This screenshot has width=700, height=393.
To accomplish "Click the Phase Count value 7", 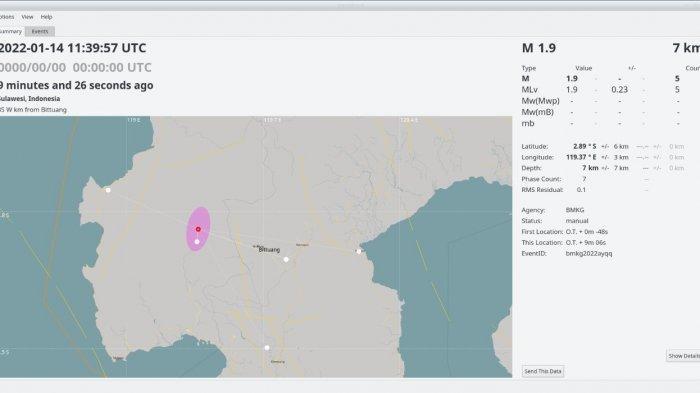I will click(x=584, y=179).
